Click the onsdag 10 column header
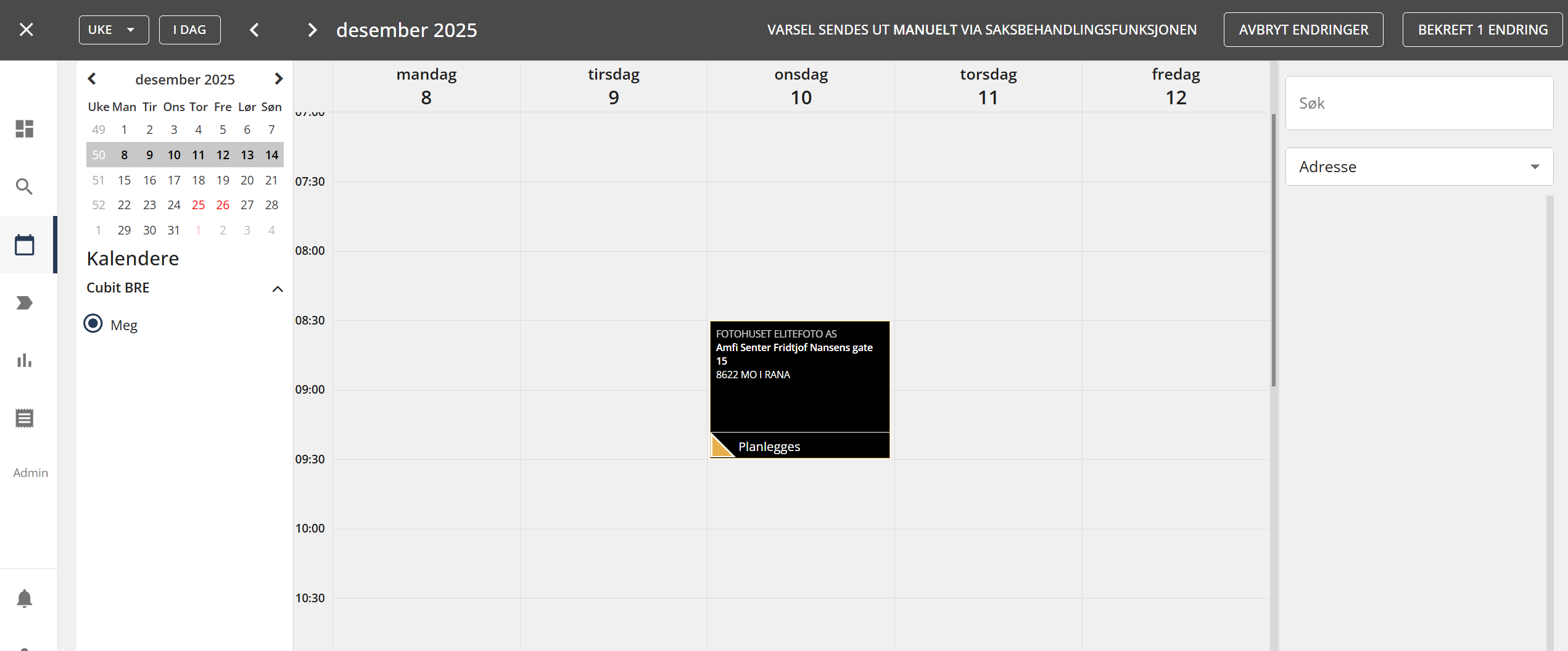This screenshot has height=651, width=1568. coord(801,86)
